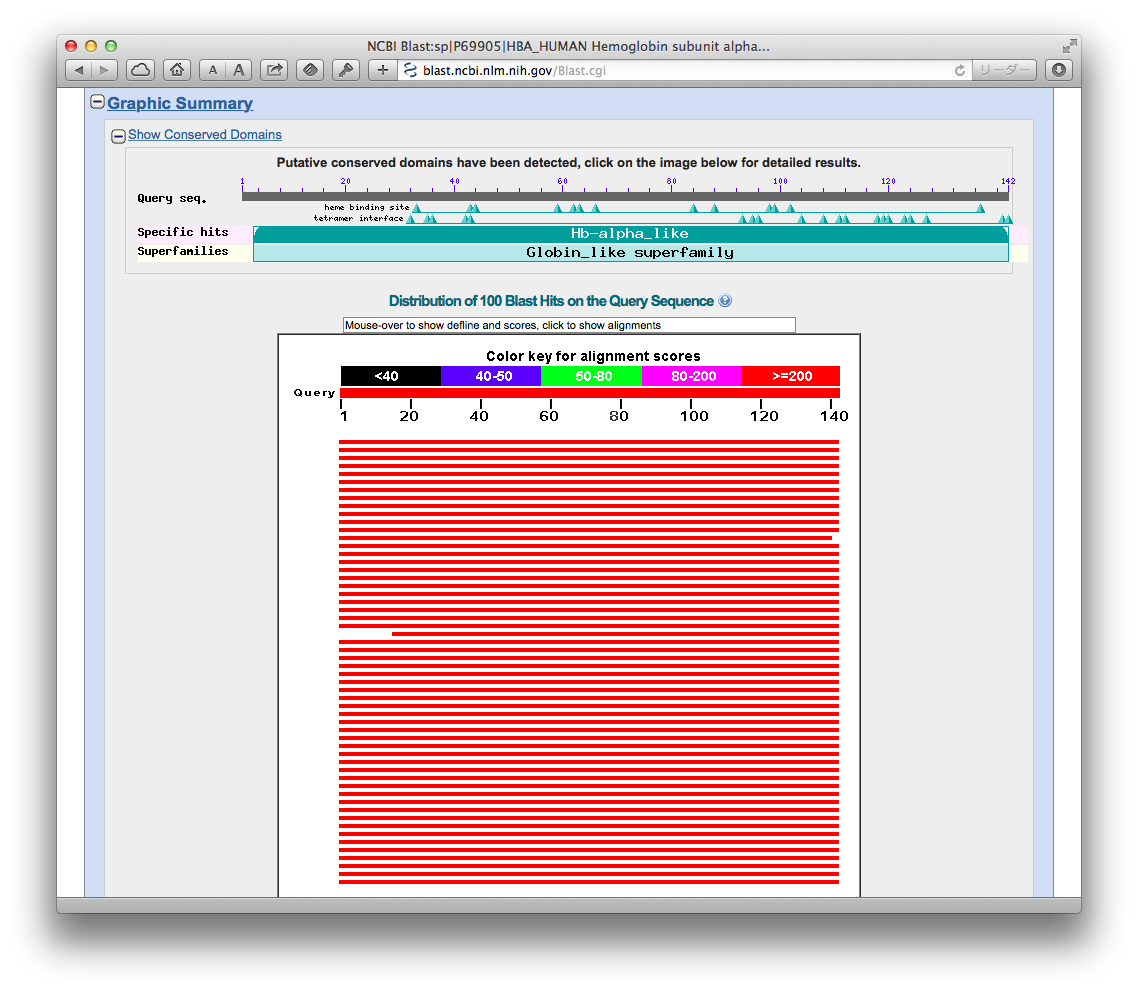This screenshot has width=1138, height=992.
Task: Open the Show Conserved Domains link
Action: [204, 135]
